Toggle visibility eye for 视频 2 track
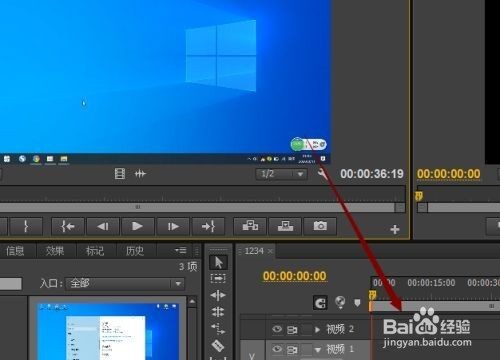This screenshot has height=360, width=500. 277,329
